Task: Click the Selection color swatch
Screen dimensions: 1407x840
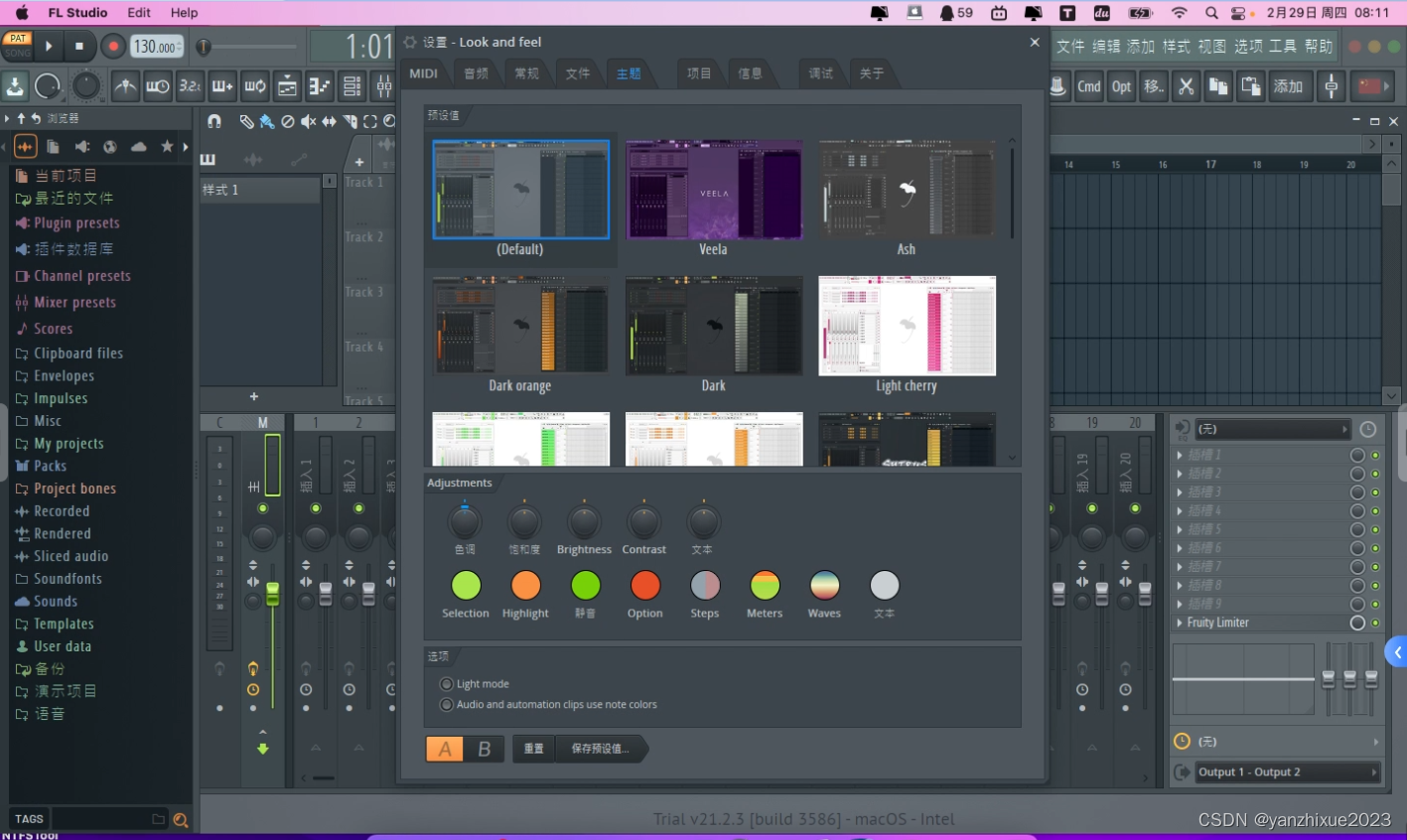Action: pyautogui.click(x=466, y=586)
